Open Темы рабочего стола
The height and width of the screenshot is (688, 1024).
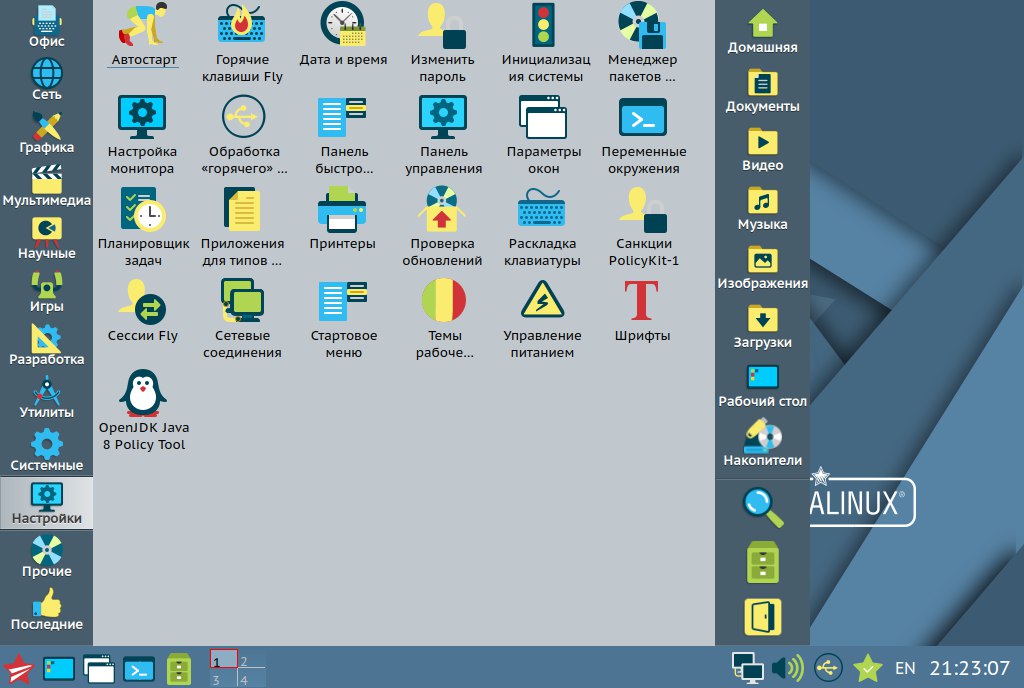444,319
